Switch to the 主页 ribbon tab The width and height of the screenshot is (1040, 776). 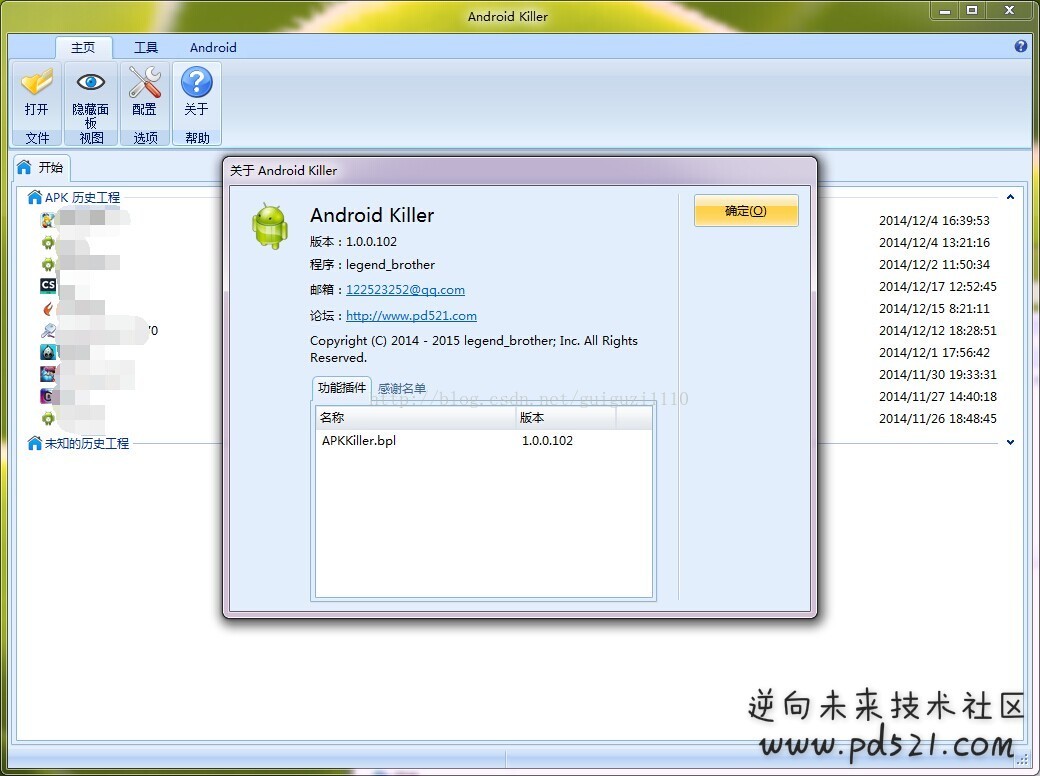click(x=84, y=47)
